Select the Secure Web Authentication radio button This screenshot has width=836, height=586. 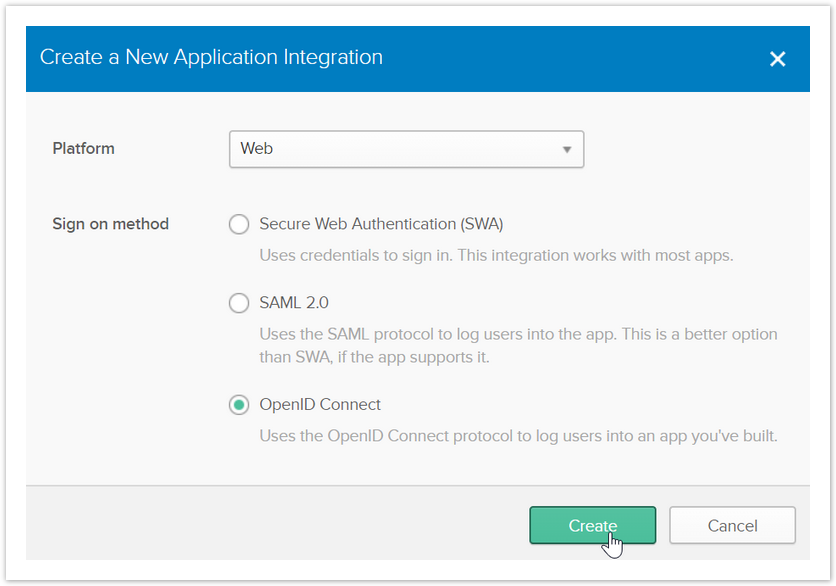[239, 224]
